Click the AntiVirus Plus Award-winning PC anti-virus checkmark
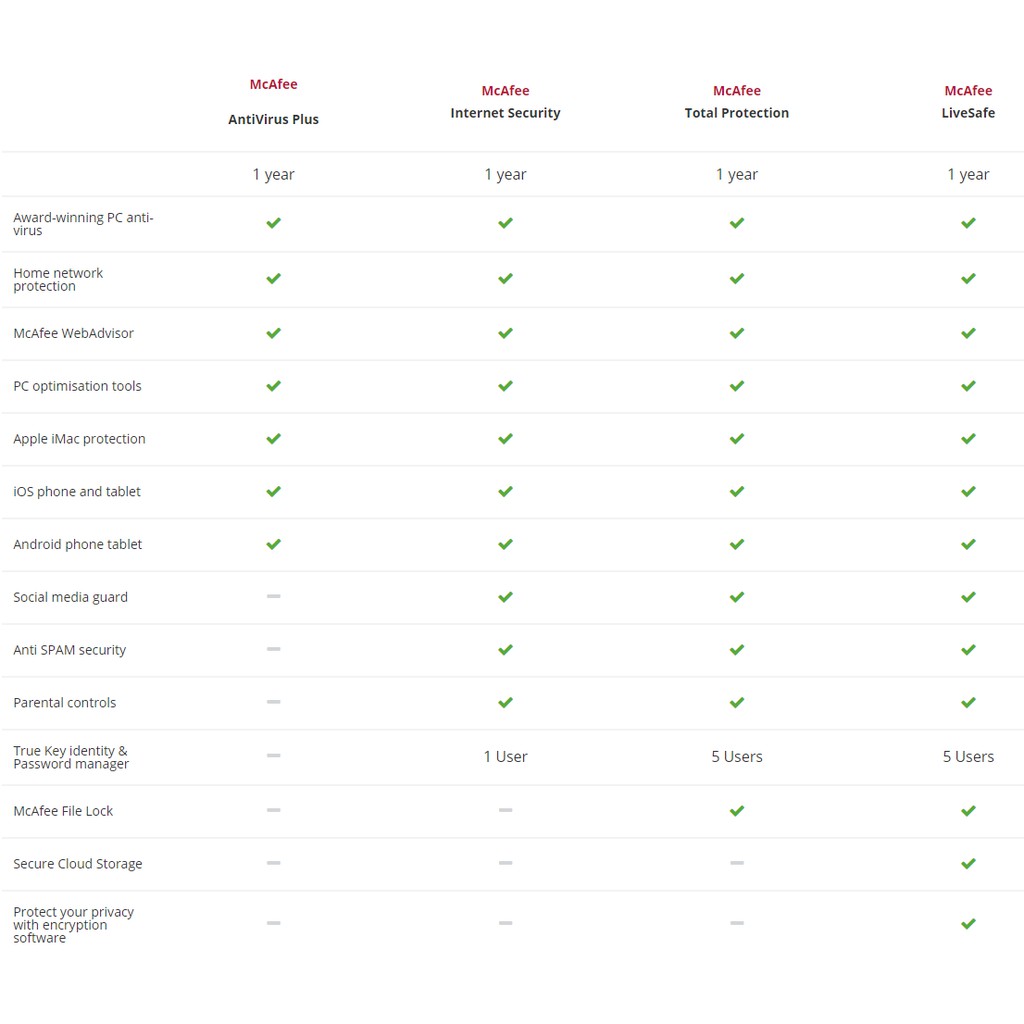The image size is (1024, 1024). [x=274, y=223]
